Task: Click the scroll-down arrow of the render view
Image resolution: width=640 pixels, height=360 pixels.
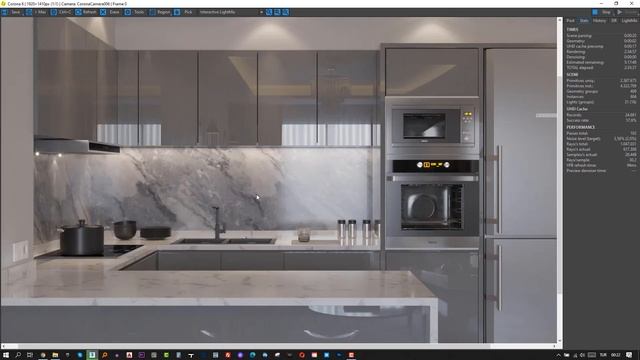Action: click(560, 341)
